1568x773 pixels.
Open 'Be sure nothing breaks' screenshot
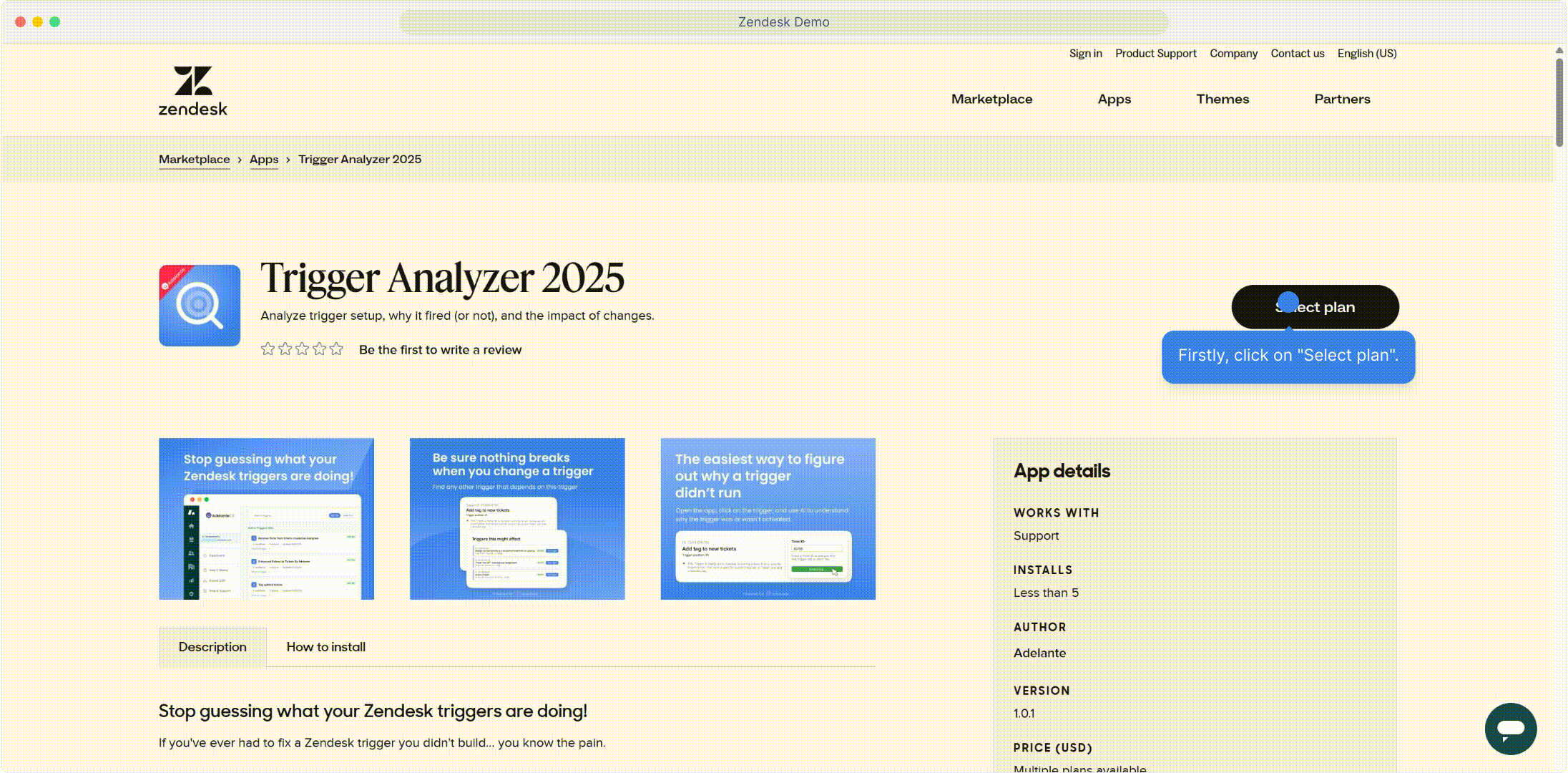coord(517,519)
